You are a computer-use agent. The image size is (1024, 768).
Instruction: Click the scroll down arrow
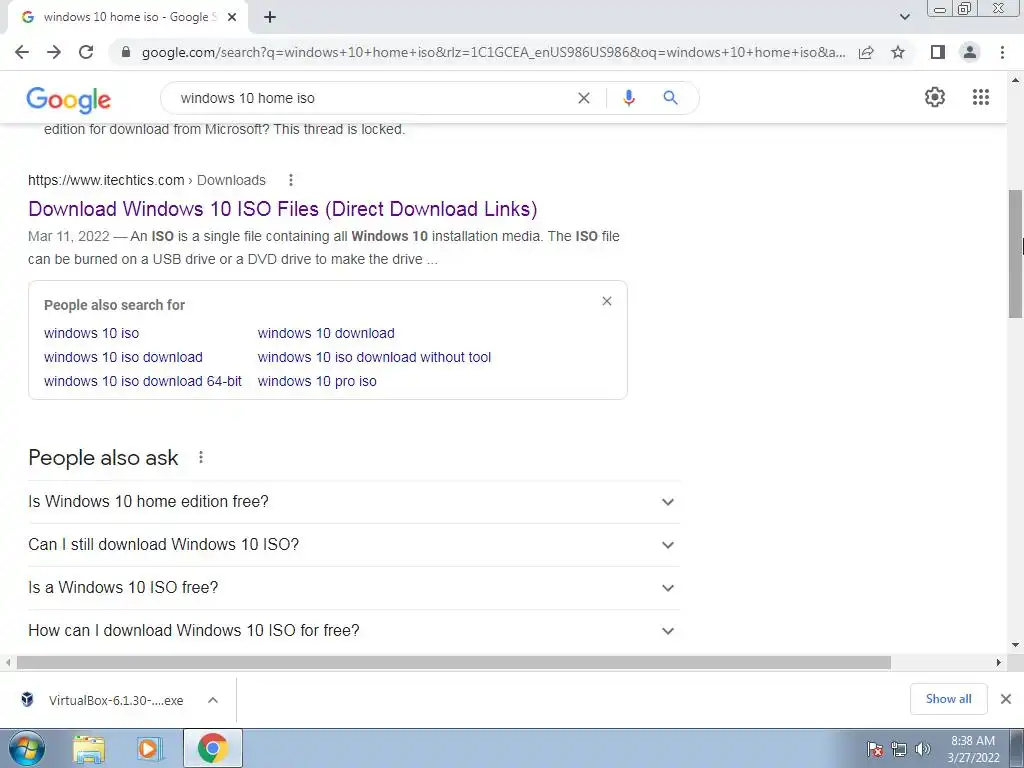1016,645
